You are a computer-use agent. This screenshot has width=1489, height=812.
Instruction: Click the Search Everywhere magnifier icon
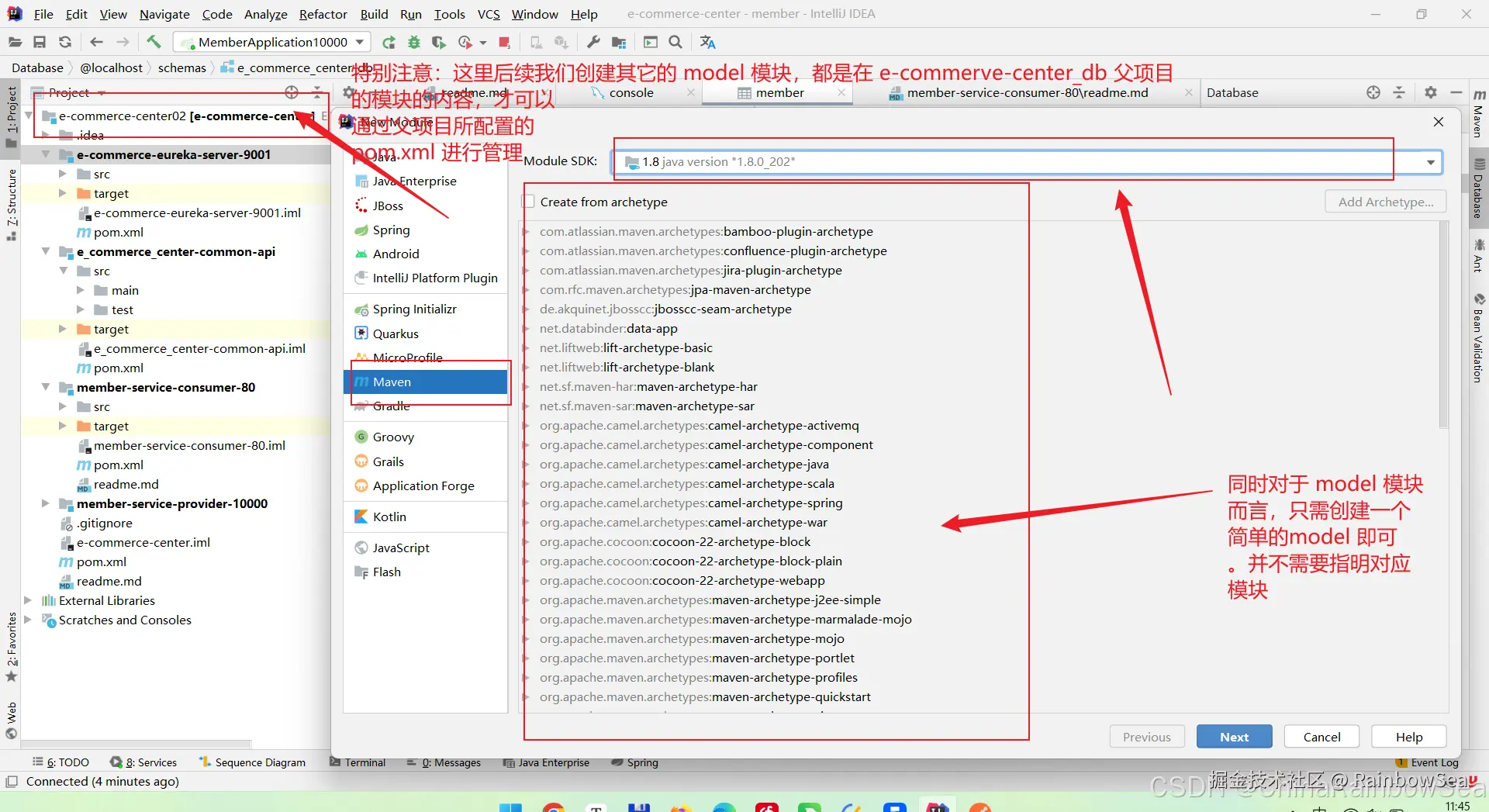[675, 42]
